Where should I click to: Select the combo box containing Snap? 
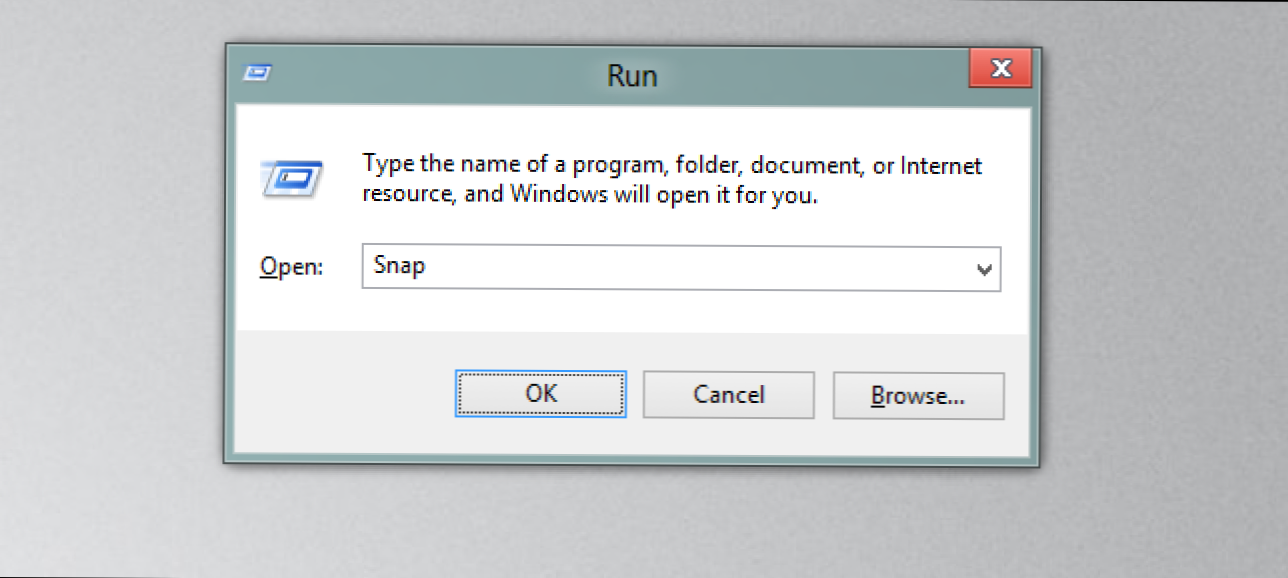[x=681, y=269]
